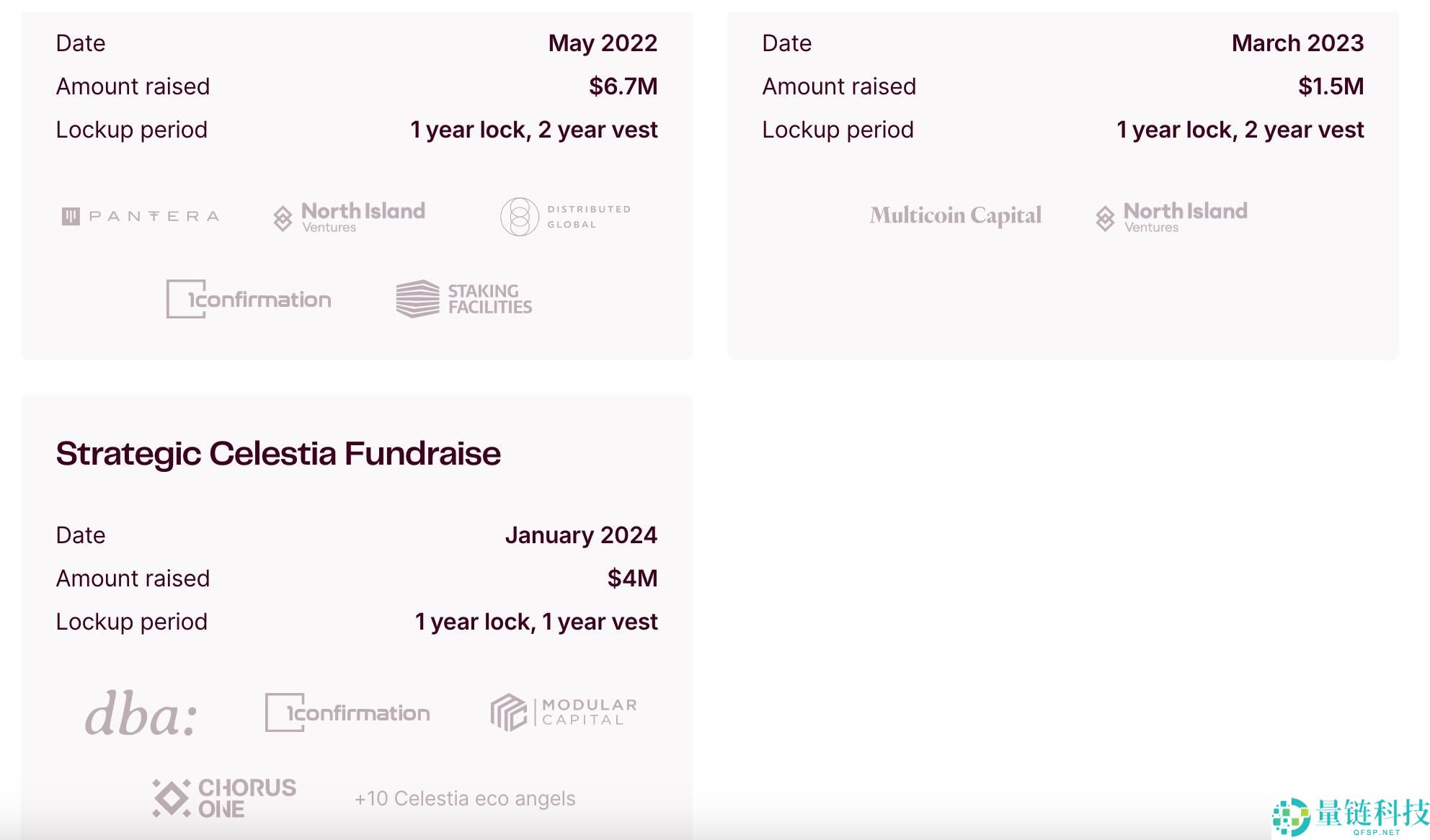Open the Distributed Global logo
Image resolution: width=1430 pixels, height=840 pixels.
(566, 217)
